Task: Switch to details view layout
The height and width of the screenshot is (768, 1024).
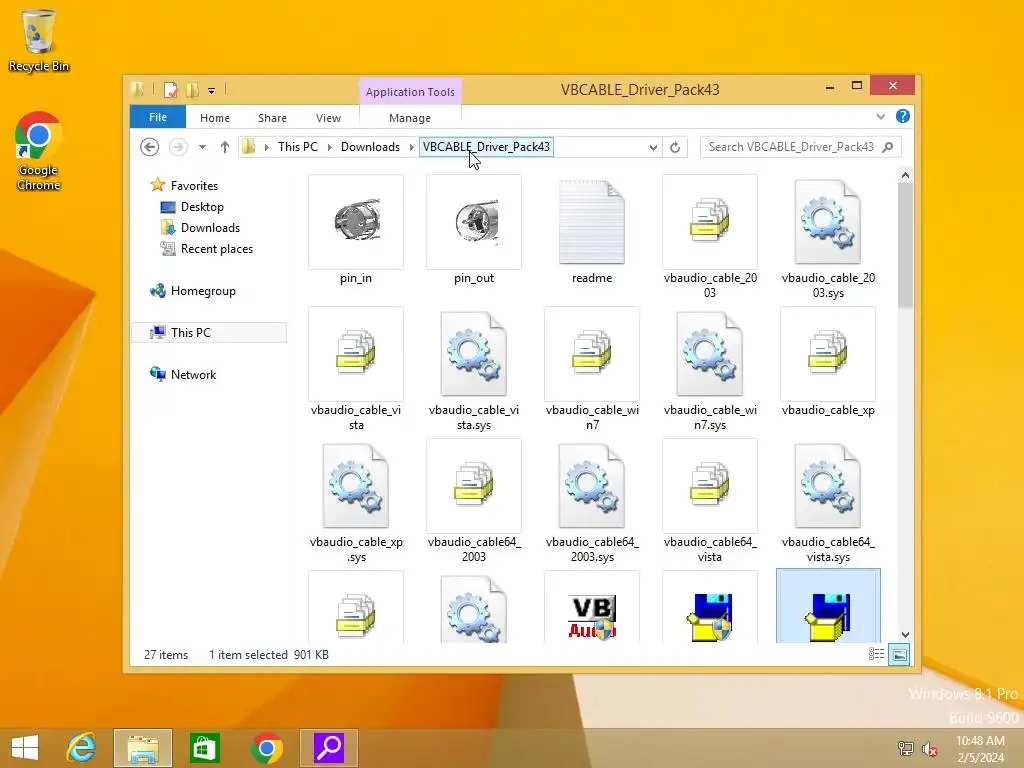Action: 876,654
